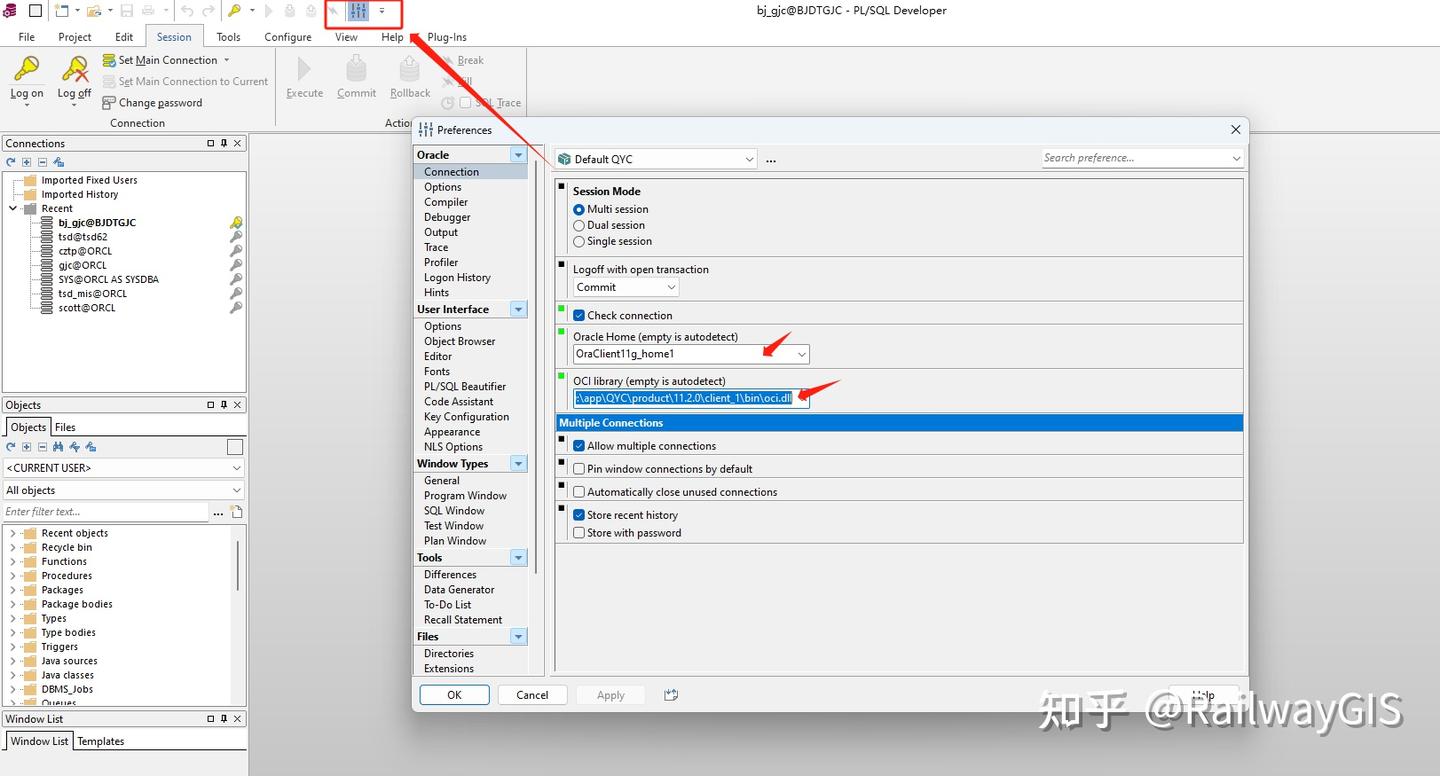Click the Log off key icon in ribbon
1440x776 pixels.
click(x=74, y=68)
